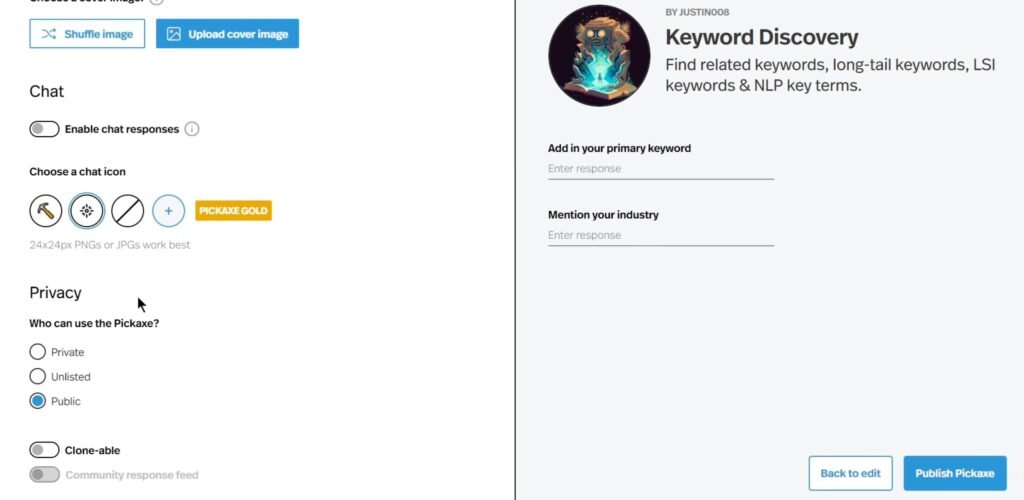The height and width of the screenshot is (500, 1024).
Task: Click the Keyword Discovery cover thumbnail
Action: click(x=599, y=55)
